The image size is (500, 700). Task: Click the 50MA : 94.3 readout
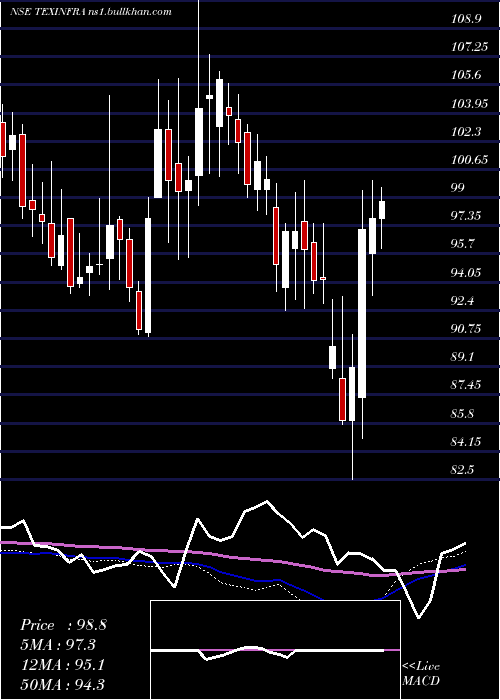tap(62, 684)
